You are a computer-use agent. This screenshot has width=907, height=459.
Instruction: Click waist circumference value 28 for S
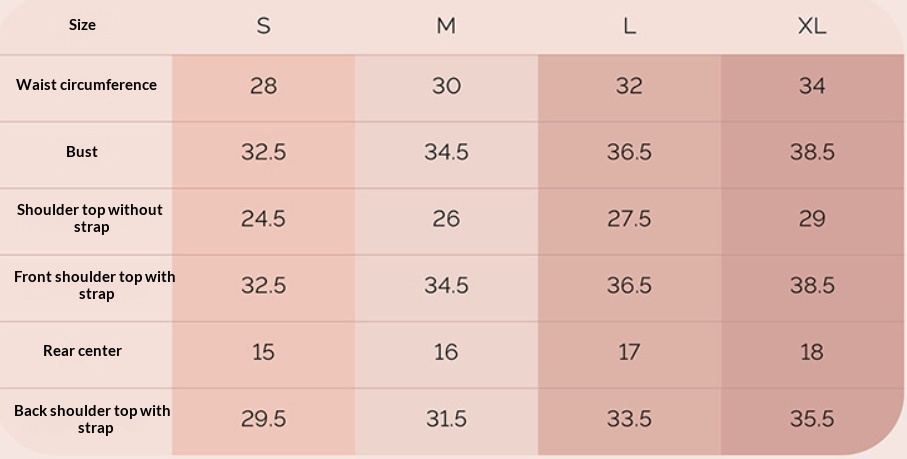(263, 86)
